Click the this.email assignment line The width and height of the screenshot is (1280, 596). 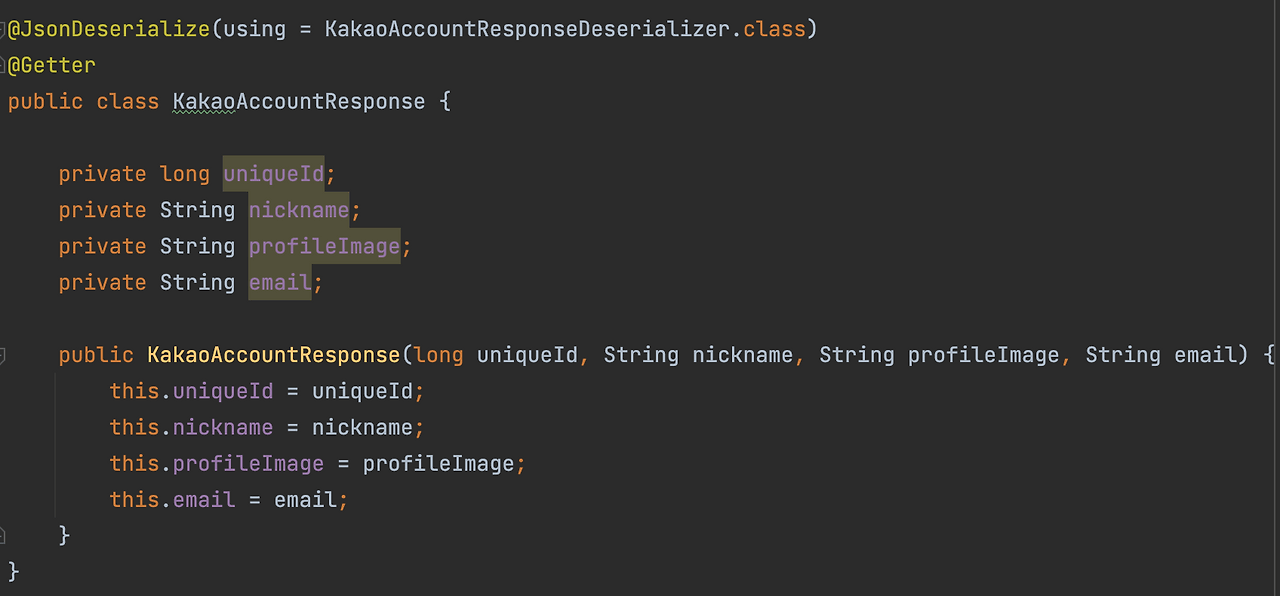pyautogui.click(x=230, y=499)
